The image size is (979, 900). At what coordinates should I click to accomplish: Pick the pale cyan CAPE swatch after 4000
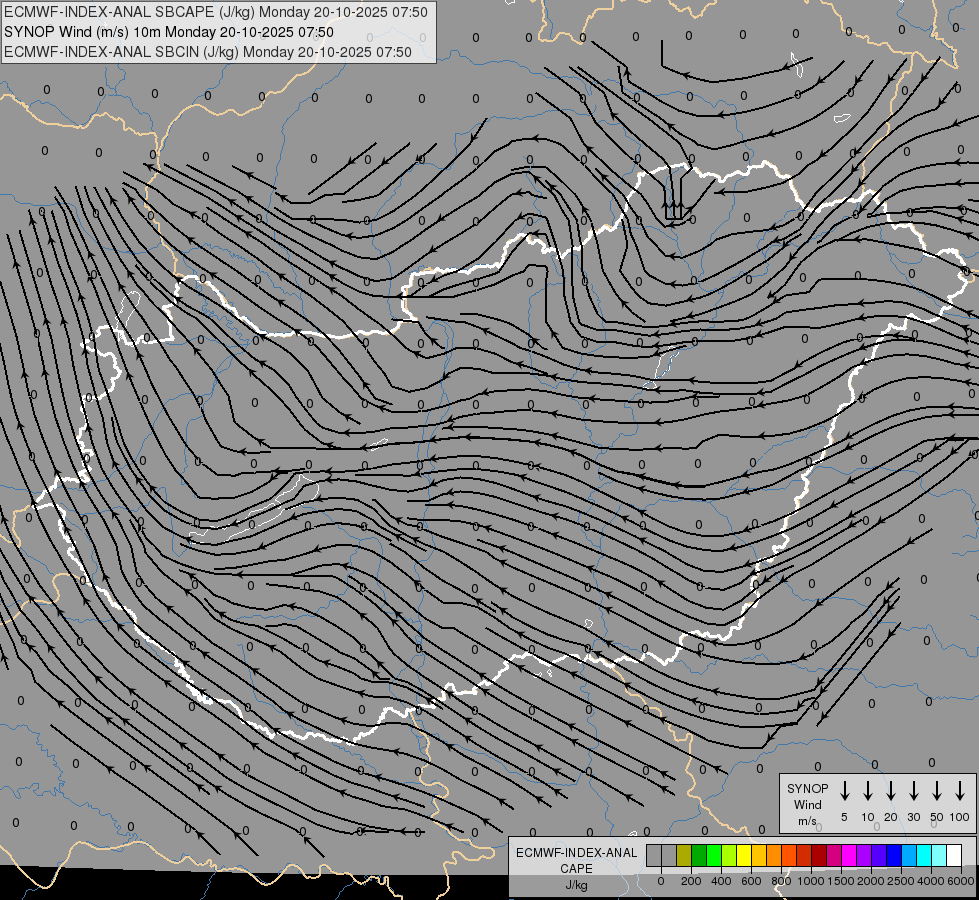(939, 856)
